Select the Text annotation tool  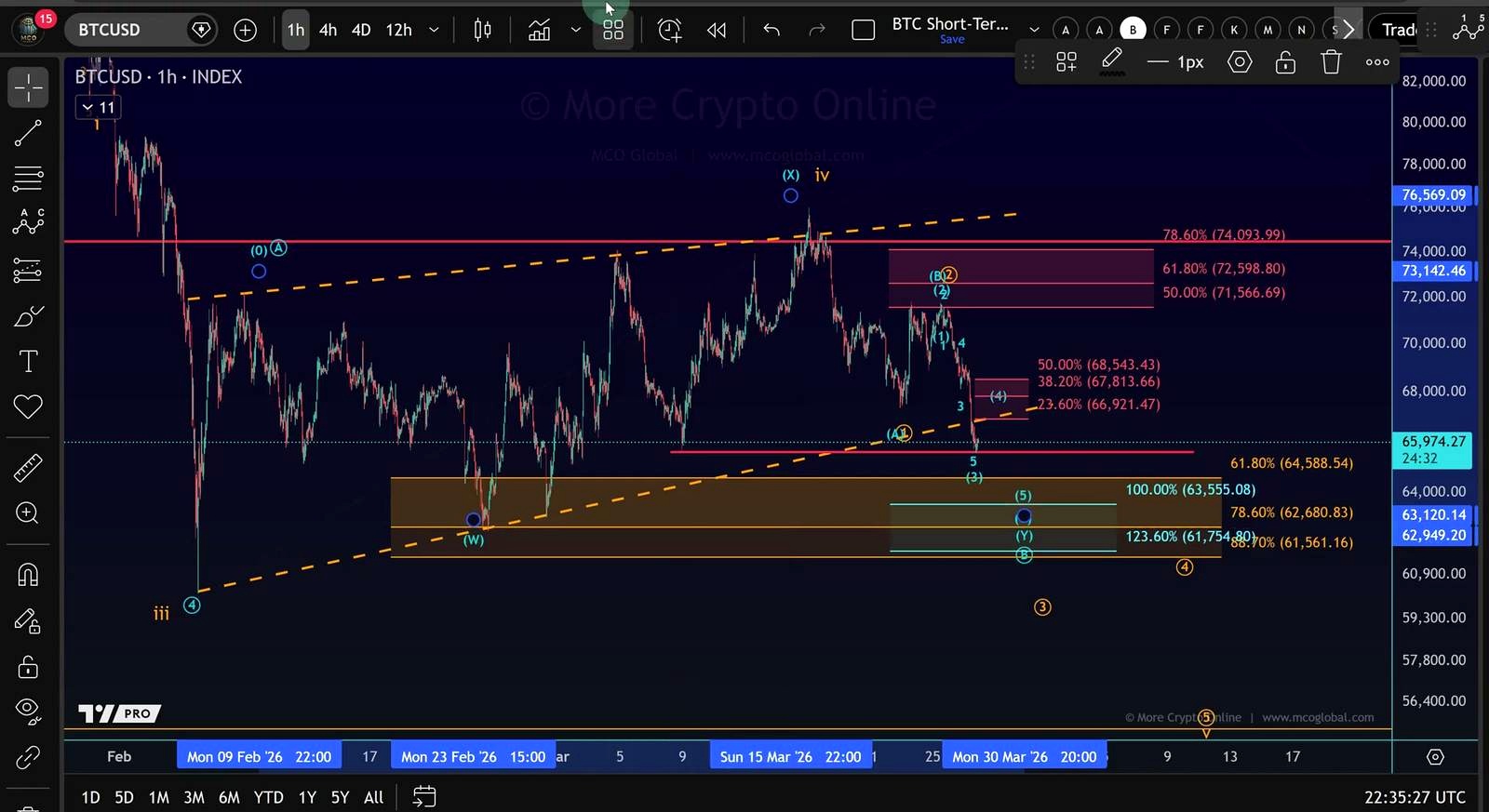(28, 361)
